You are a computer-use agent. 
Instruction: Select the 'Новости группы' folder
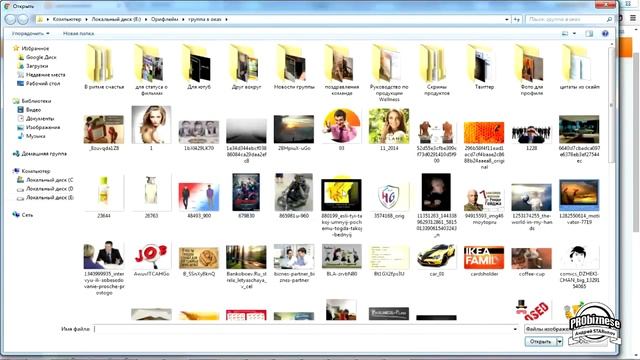pos(294,67)
